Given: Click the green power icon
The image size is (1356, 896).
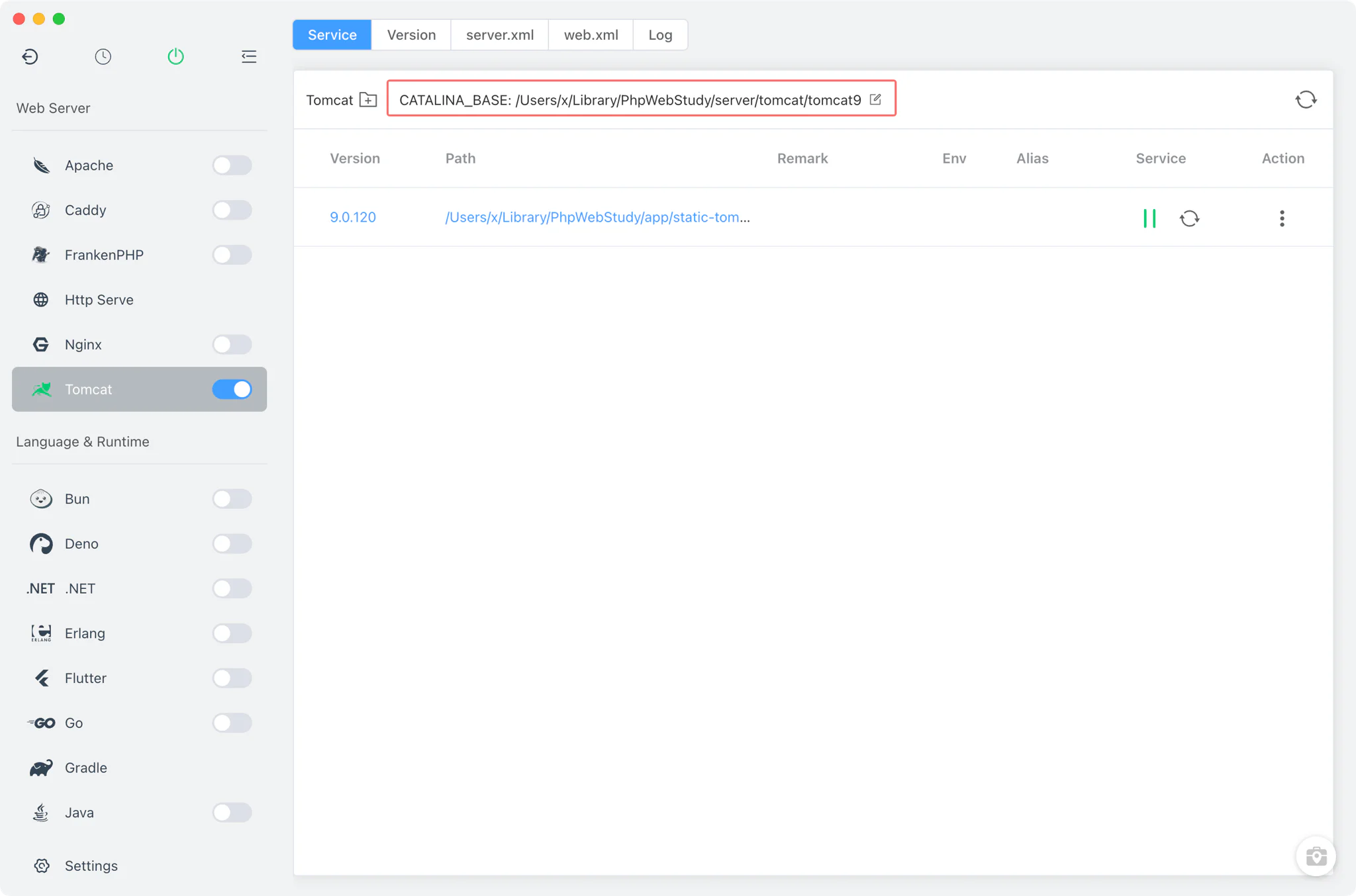Looking at the screenshot, I should point(175,56).
